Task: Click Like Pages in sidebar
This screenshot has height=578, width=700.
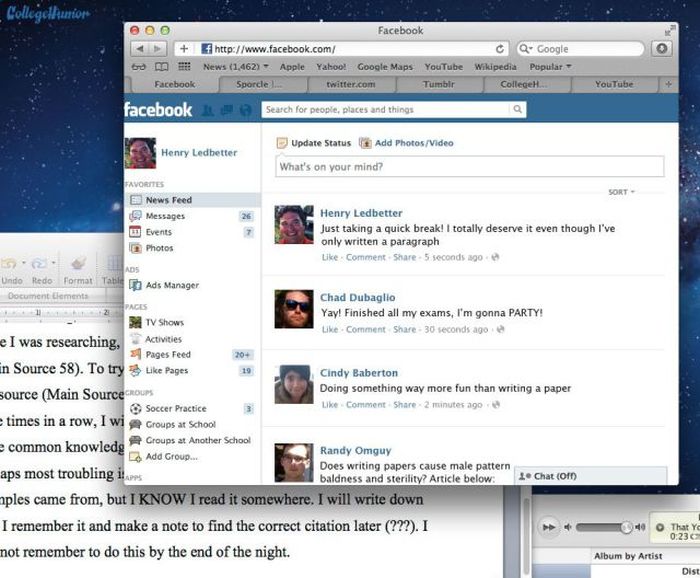Action: [167, 370]
